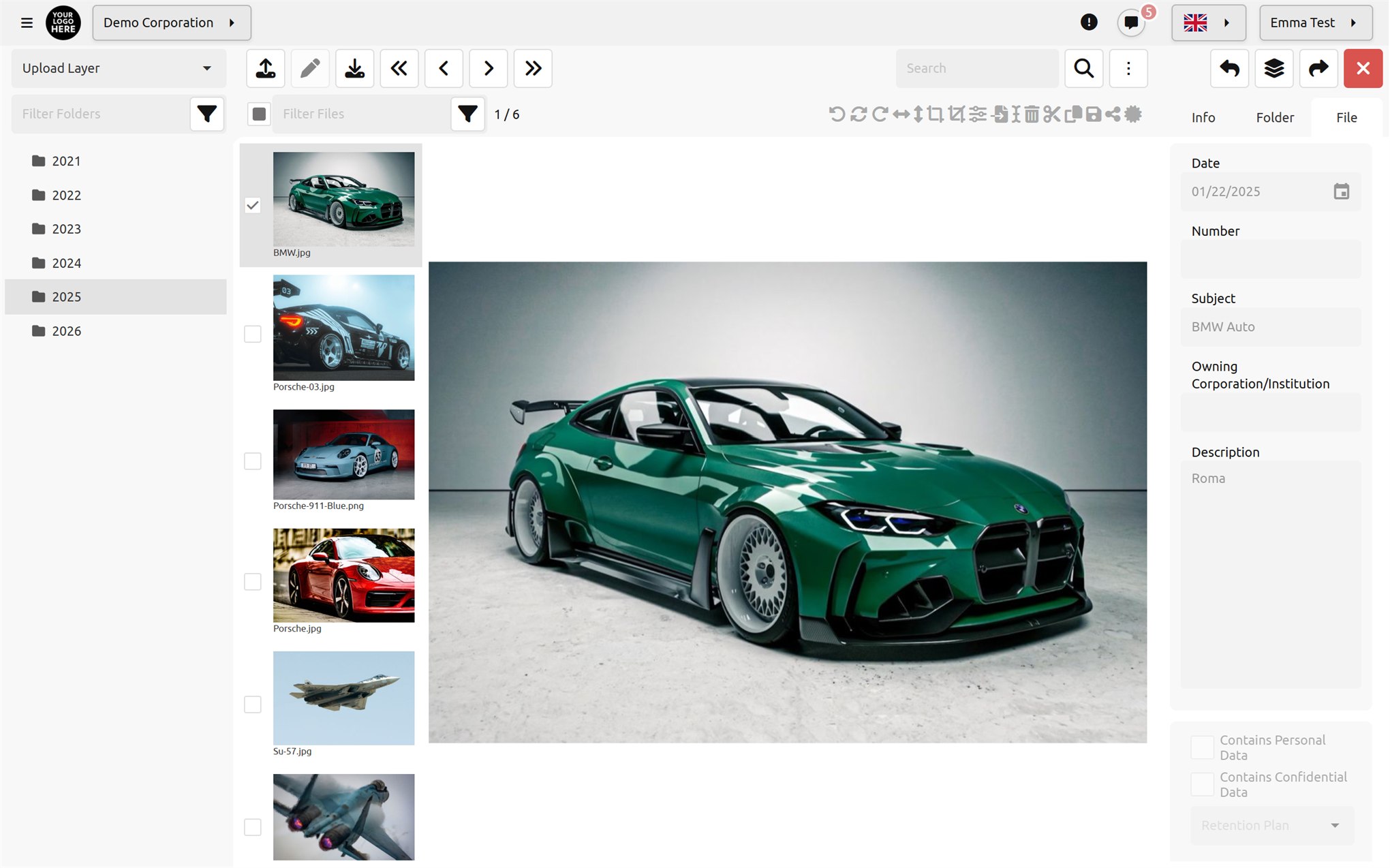The width and height of the screenshot is (1390, 868).
Task: Open the Demo Corporation selector
Action: point(172,22)
